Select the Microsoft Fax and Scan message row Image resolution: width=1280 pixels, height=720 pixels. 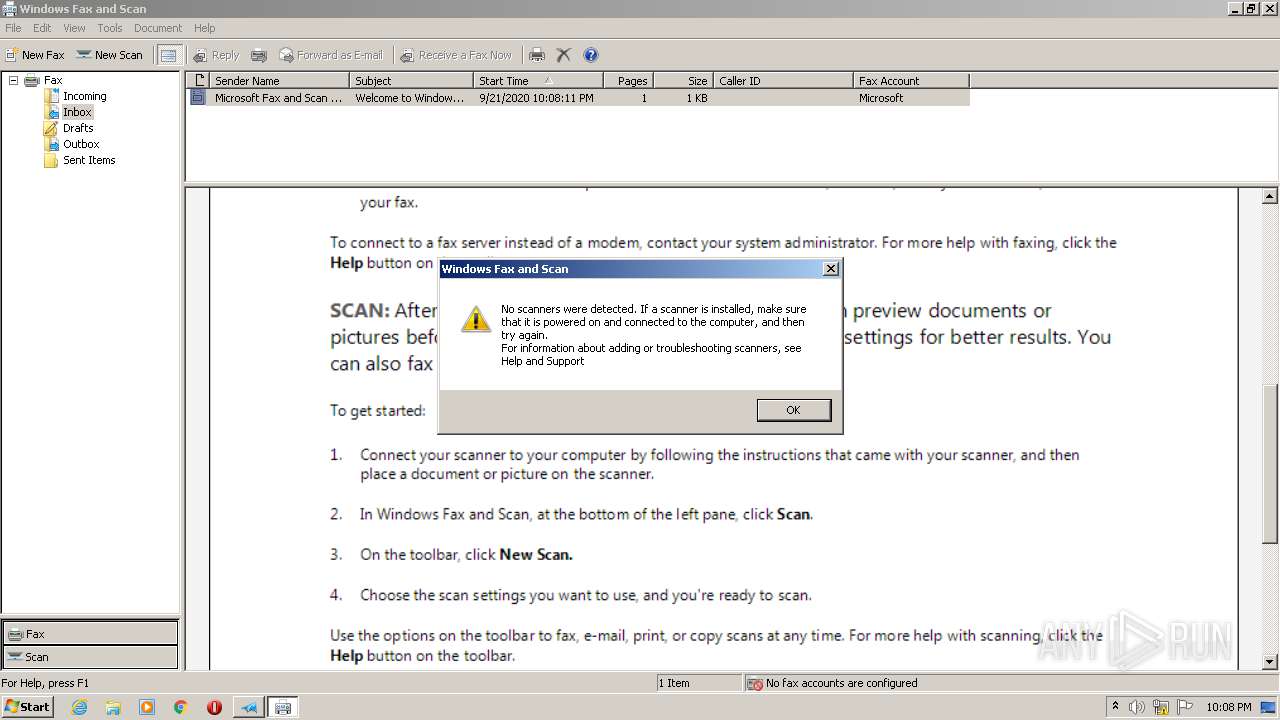578,98
